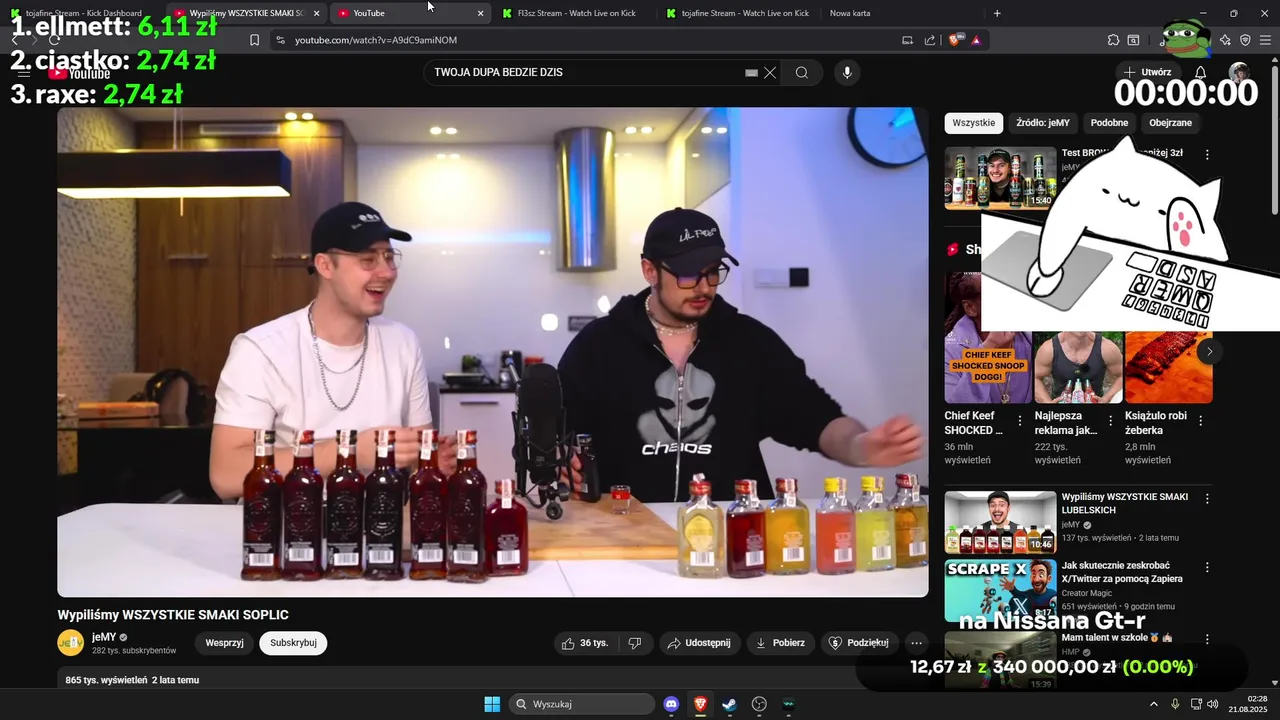Click the Brave browser taskbar icon
This screenshot has width=1280, height=720.
pyautogui.click(x=701, y=704)
